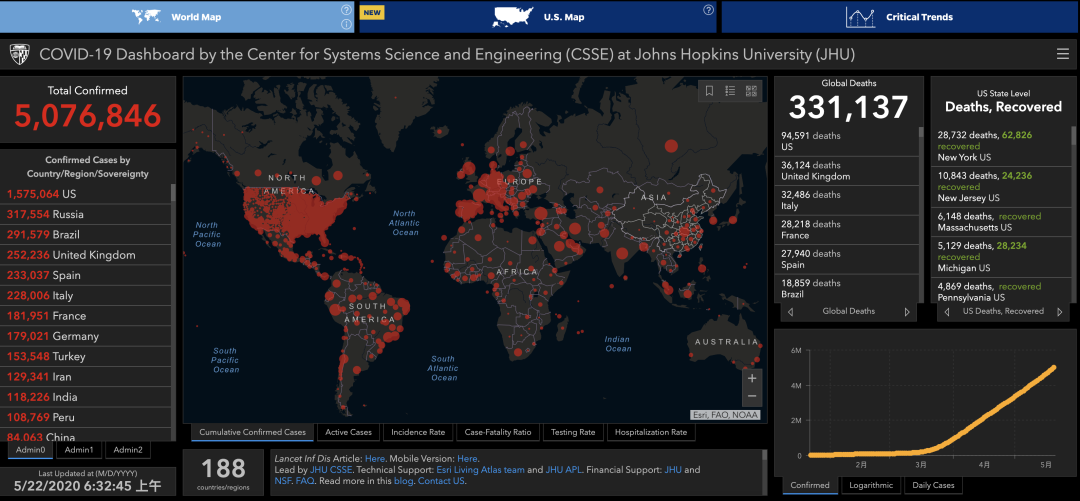Switch to the World Map view

pyautogui.click(x=177, y=17)
